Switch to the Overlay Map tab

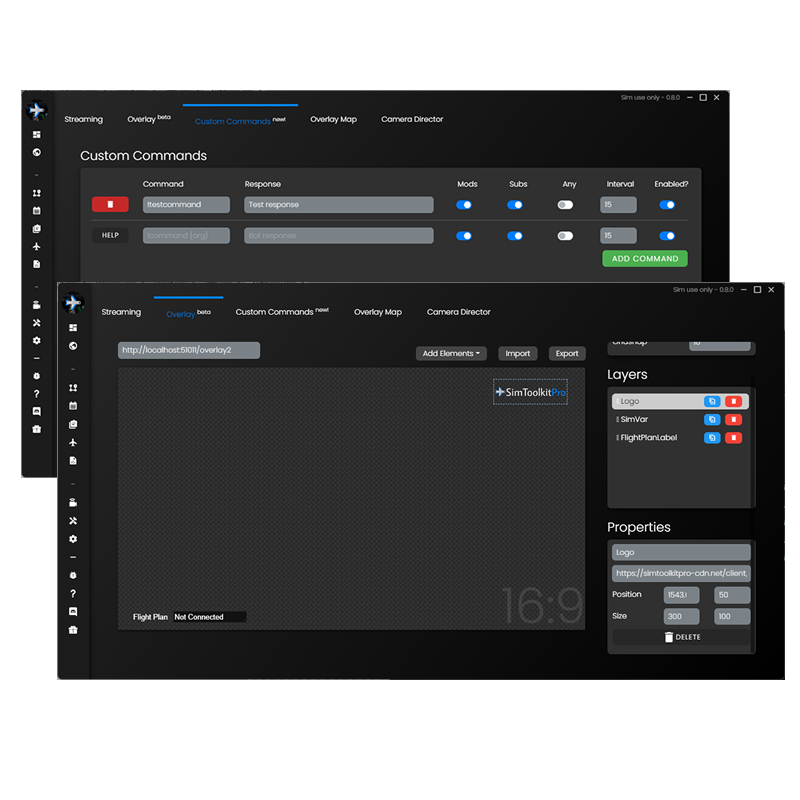point(378,312)
